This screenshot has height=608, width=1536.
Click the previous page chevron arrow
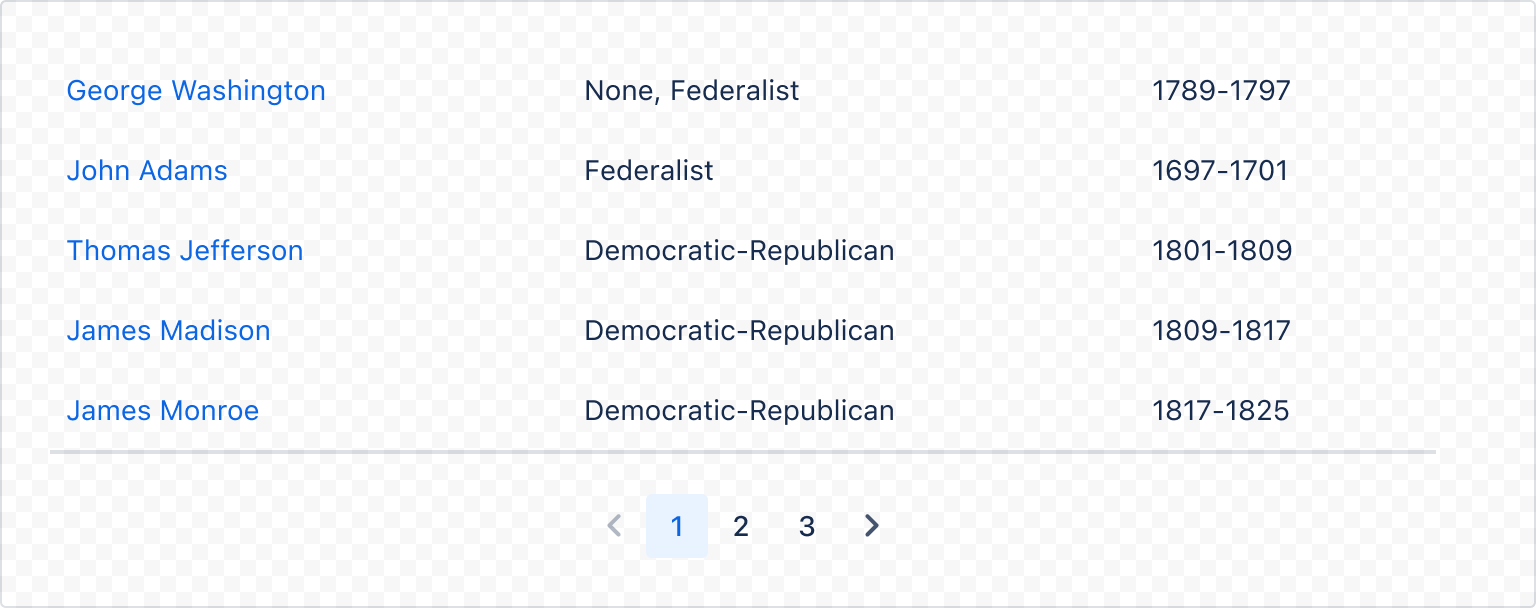click(x=613, y=525)
